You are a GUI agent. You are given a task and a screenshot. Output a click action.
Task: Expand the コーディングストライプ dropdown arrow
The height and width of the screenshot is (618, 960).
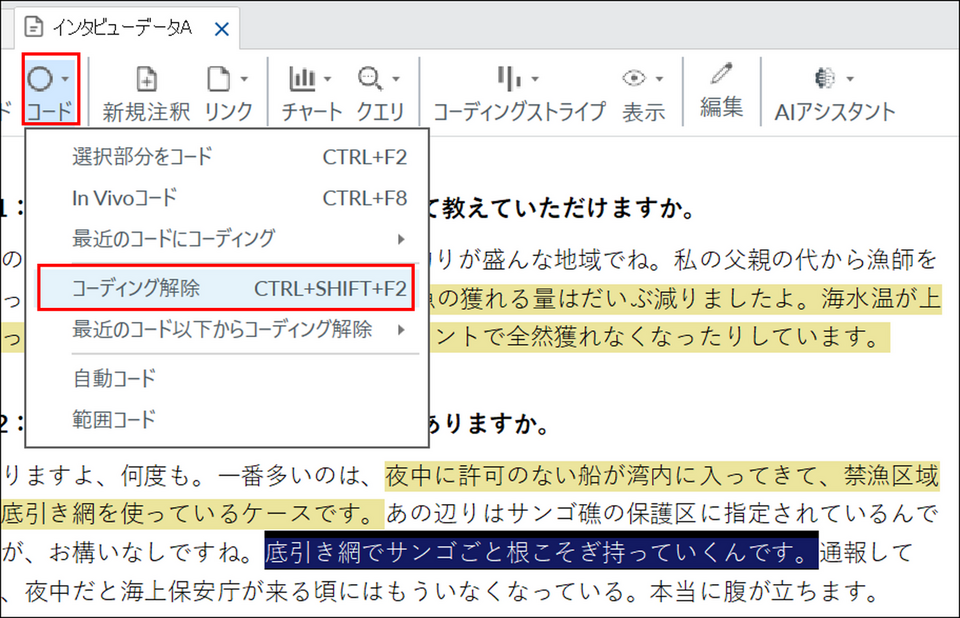click(x=534, y=79)
